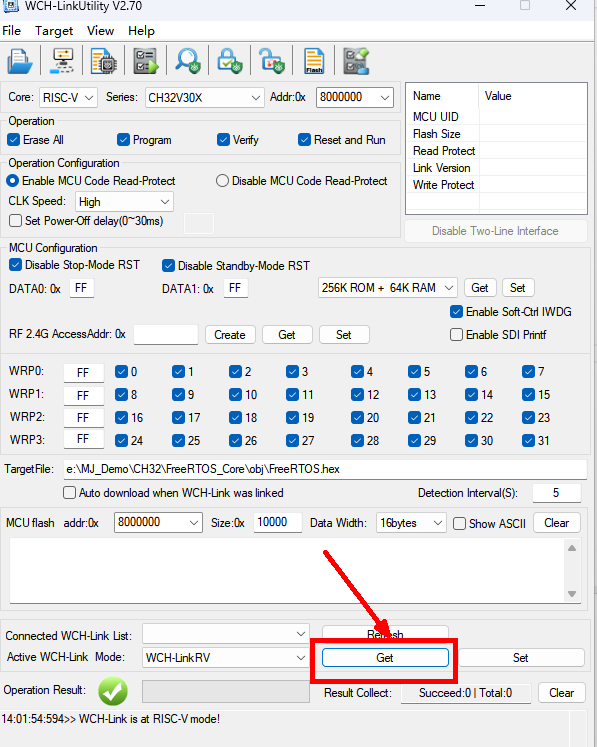Click flash view scrollbar down arrow
597x747 pixels.
click(x=572, y=594)
